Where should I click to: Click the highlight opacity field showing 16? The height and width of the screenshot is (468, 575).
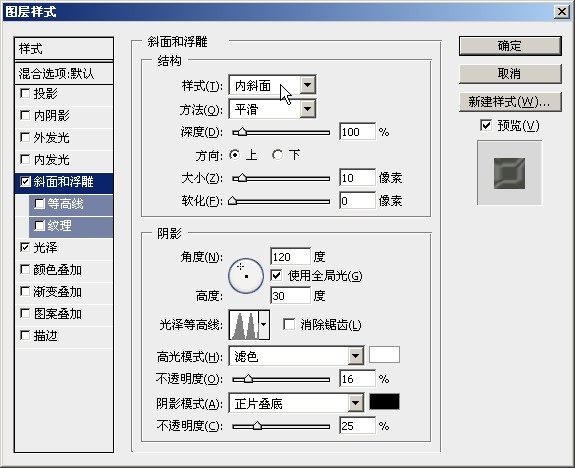[358, 379]
